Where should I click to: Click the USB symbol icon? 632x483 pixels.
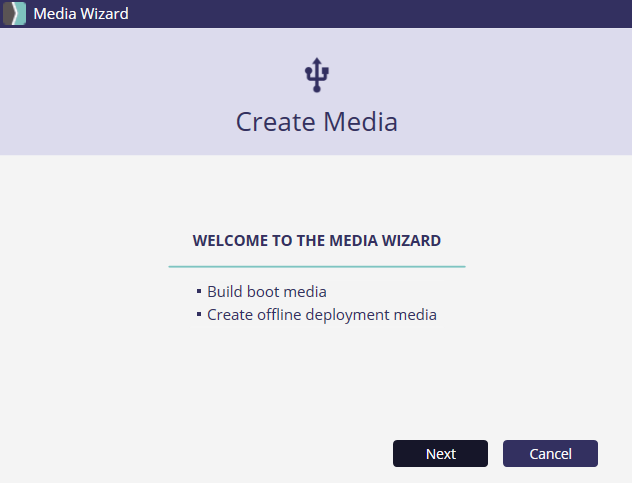click(x=317, y=75)
